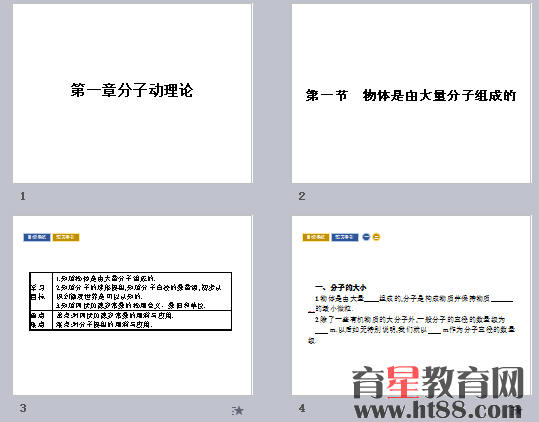Select slide 1 titled 第一章分子动理论
Image resolution: width=539 pixels, height=422 pixels.
click(132, 93)
